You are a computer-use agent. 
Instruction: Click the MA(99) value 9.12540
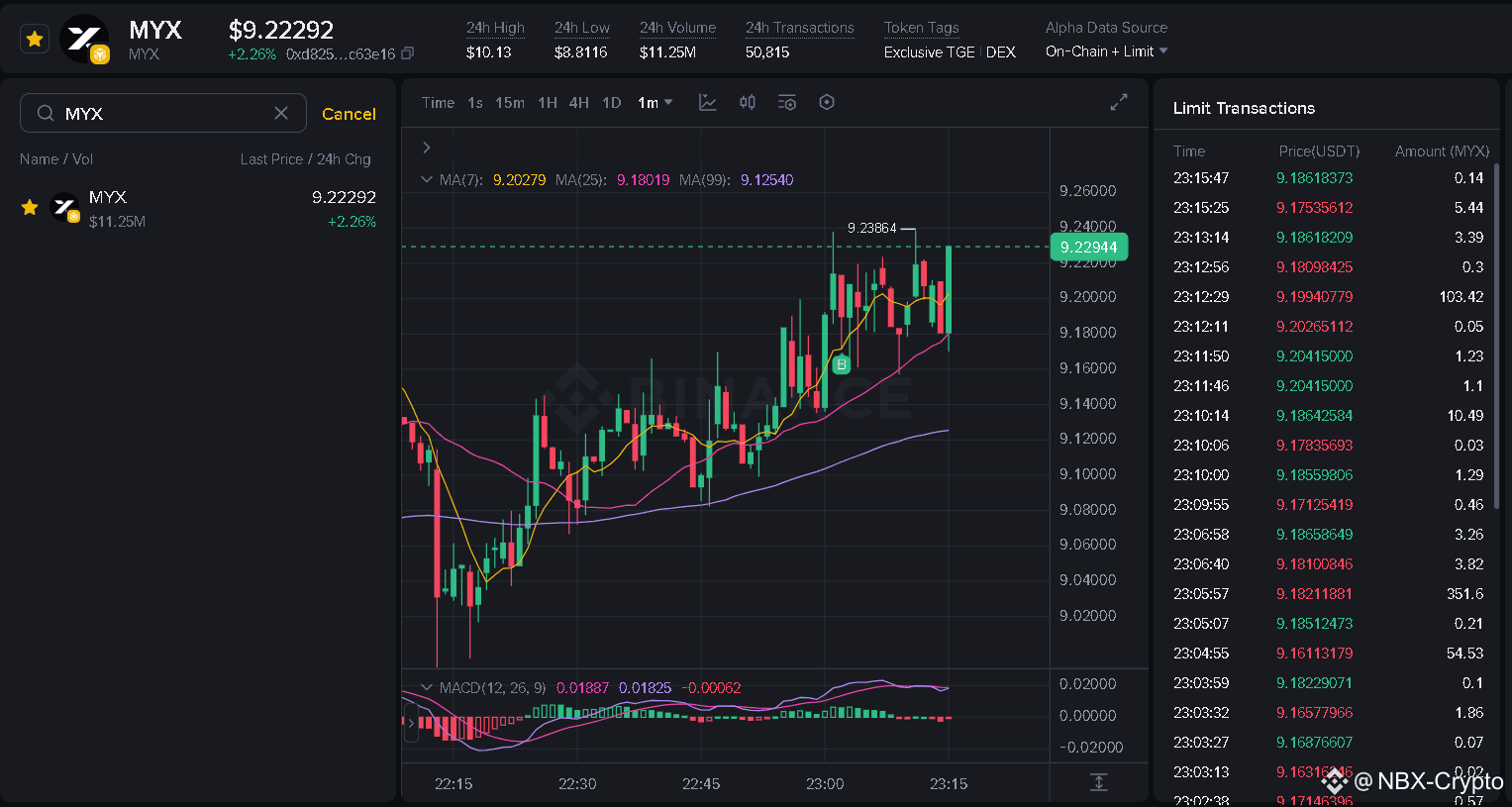[x=766, y=180]
